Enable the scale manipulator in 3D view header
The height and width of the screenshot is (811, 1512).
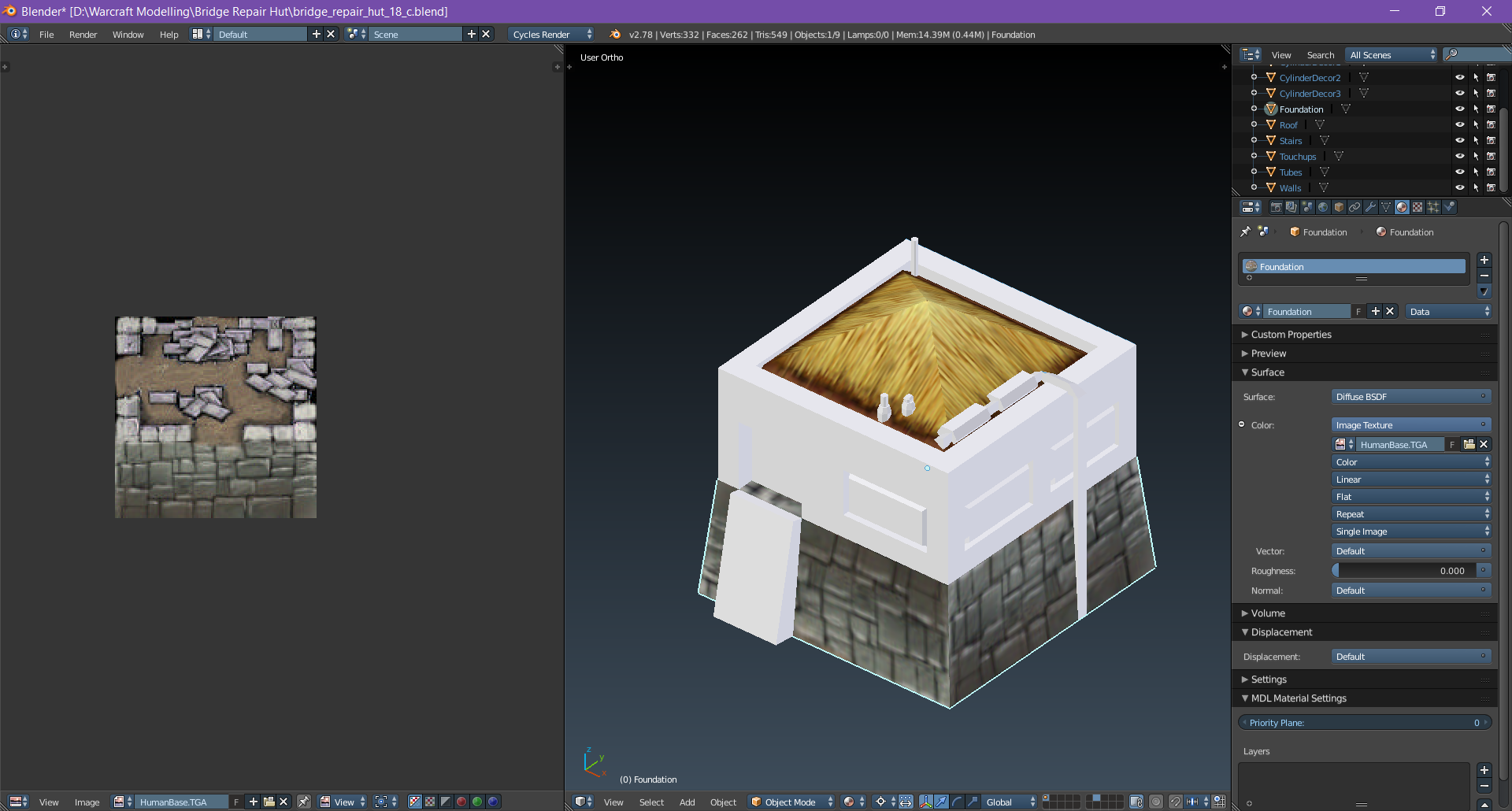[x=973, y=802]
